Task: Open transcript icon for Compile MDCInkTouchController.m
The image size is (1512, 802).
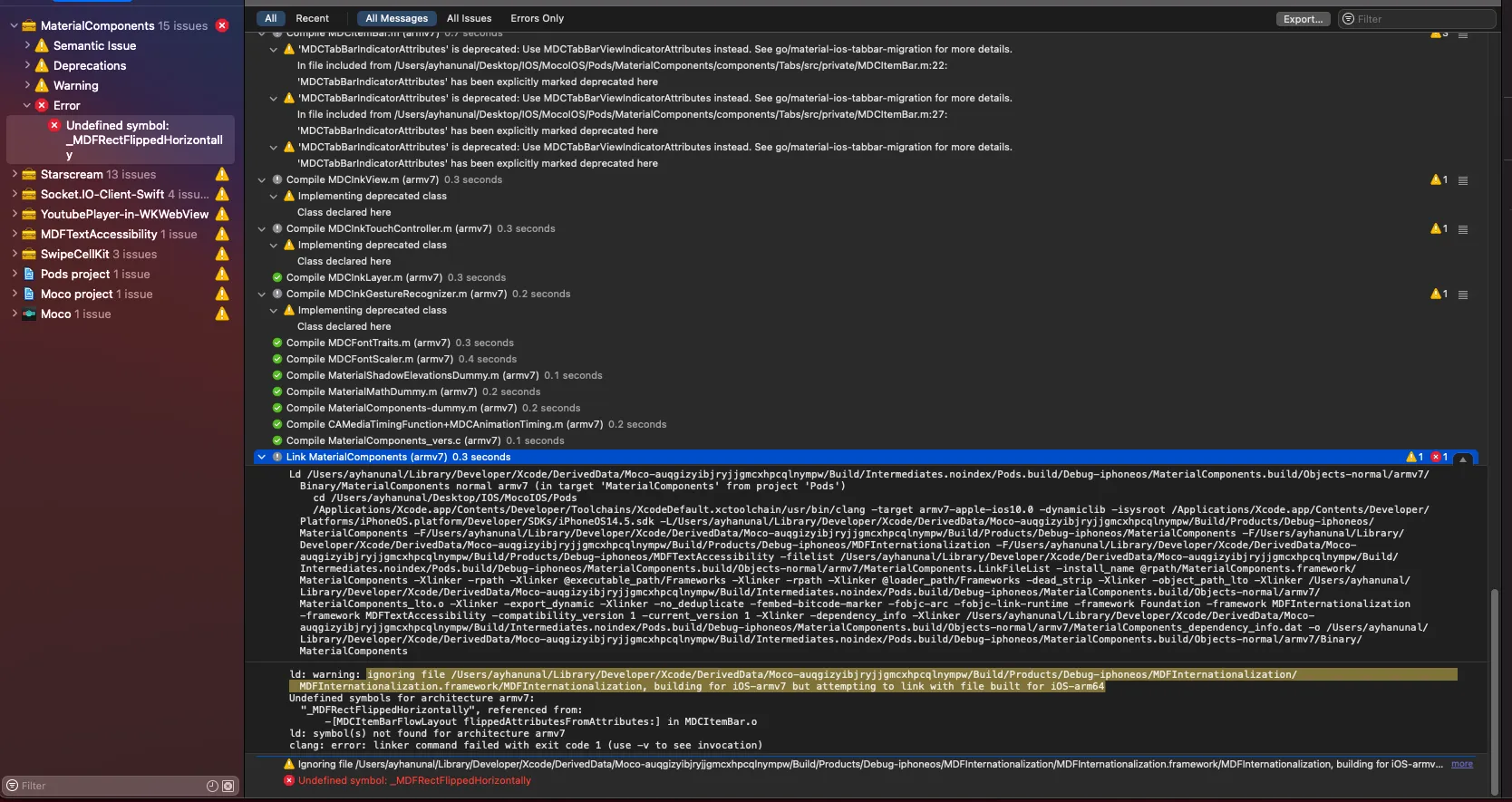Action: tap(1462, 229)
